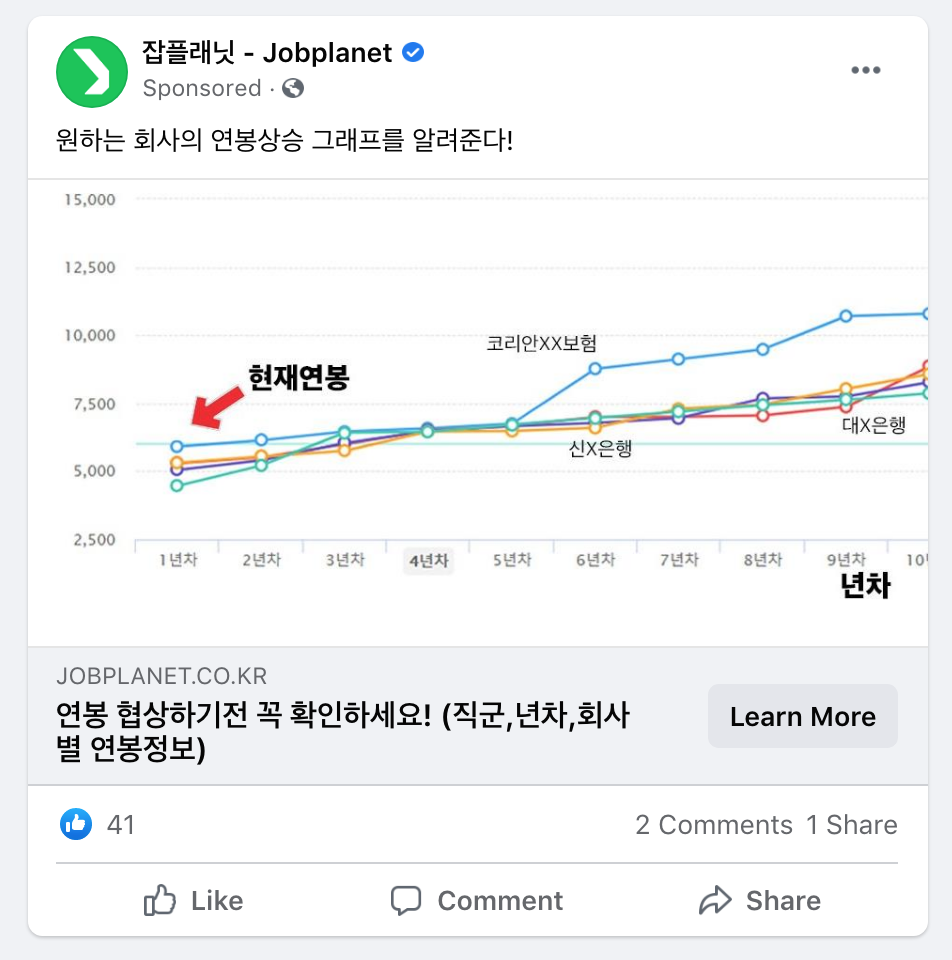Image resolution: width=952 pixels, height=960 pixels.
Task: Click the Learn More button
Action: pos(803,716)
